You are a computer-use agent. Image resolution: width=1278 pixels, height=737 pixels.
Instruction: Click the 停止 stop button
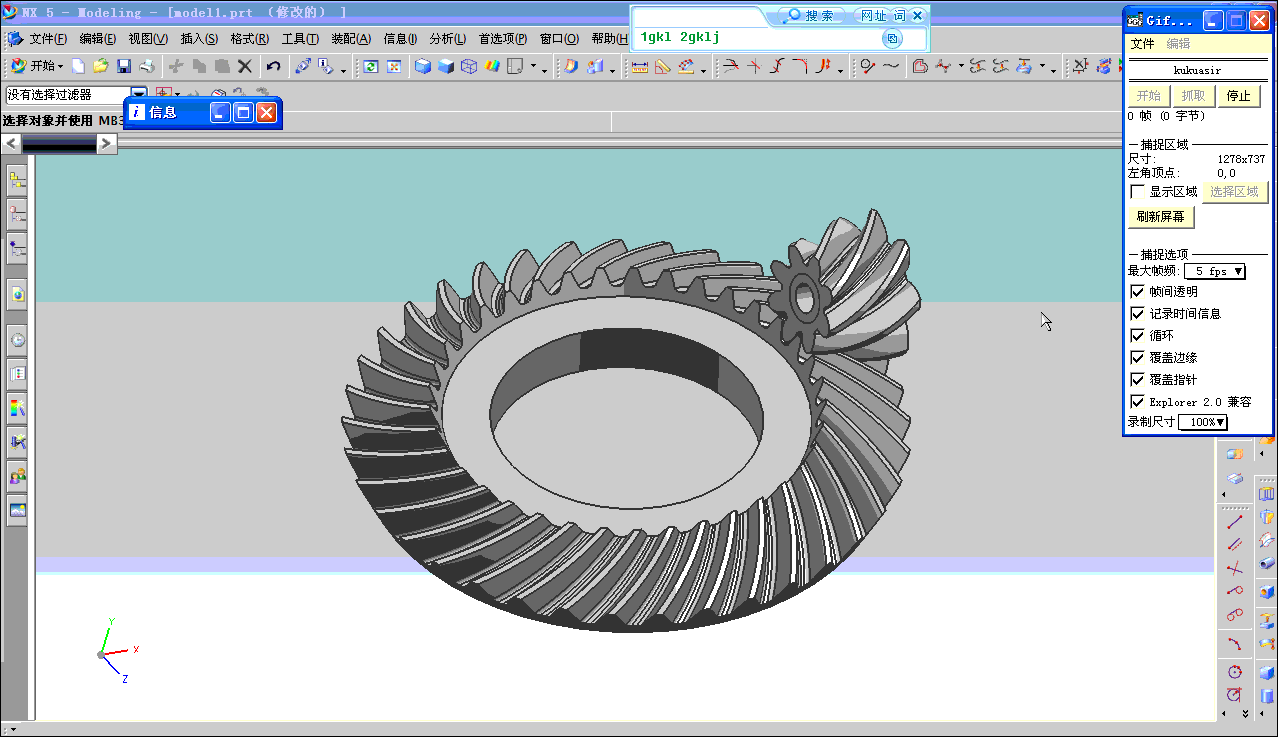point(1238,96)
